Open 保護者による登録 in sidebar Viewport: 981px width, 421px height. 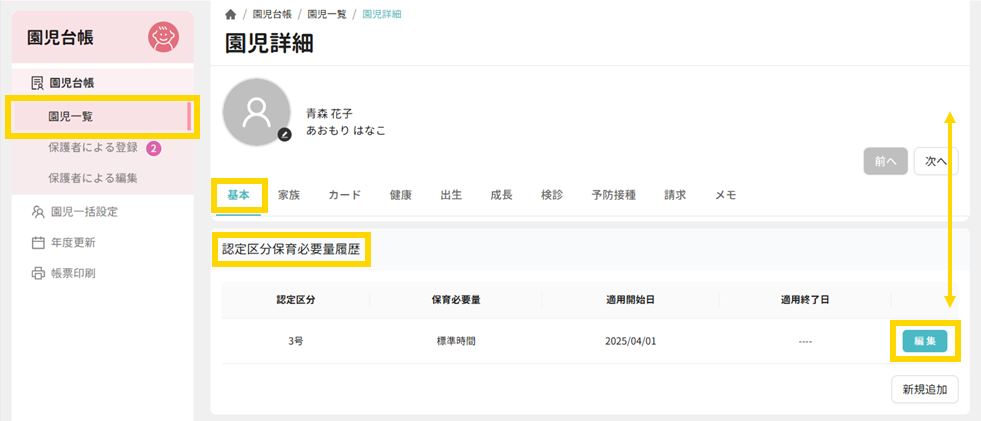click(93, 148)
